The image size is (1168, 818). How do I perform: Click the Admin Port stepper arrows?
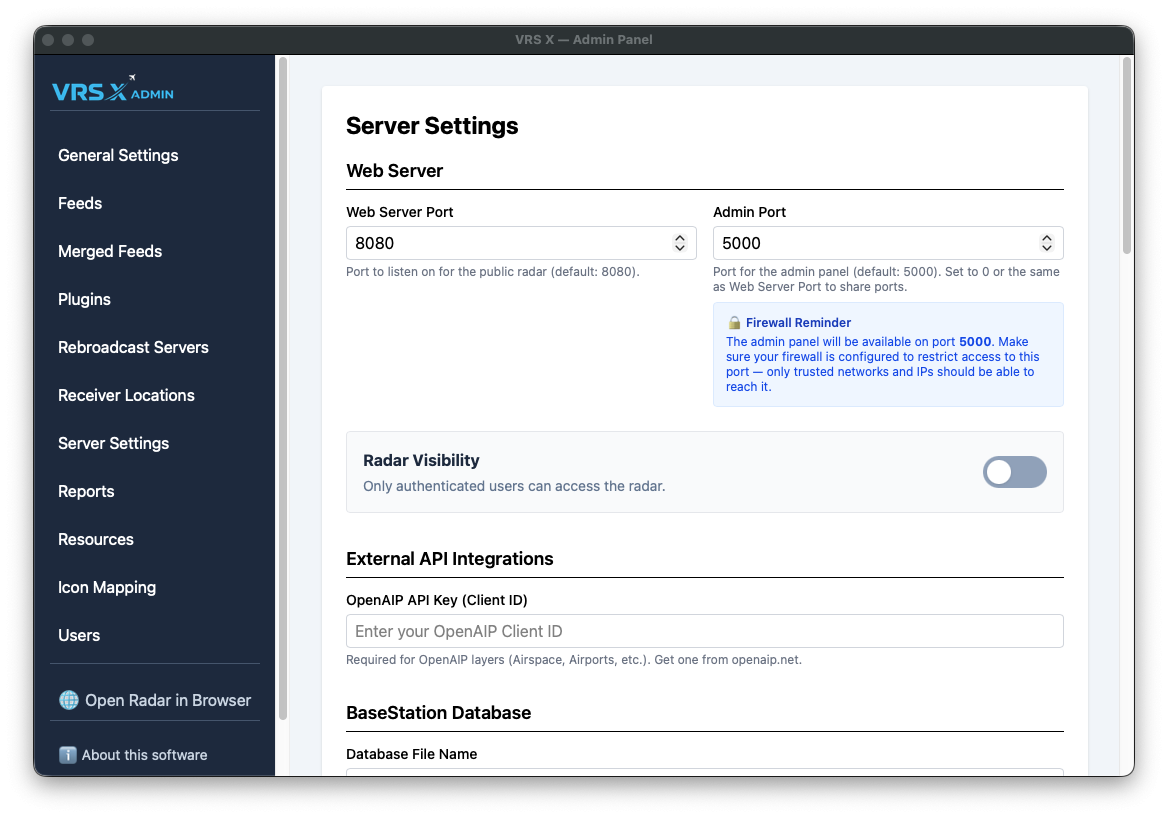click(x=1046, y=243)
